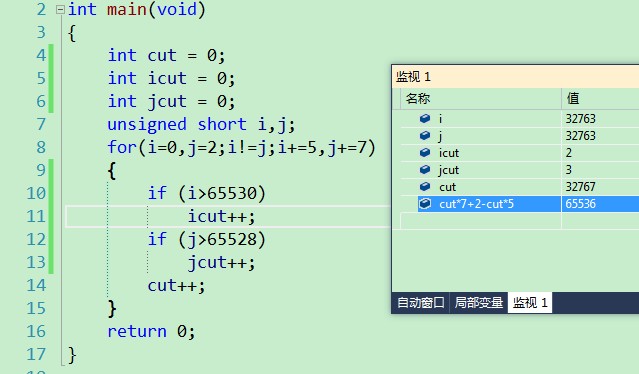
Task: Select the expression icon for cut*7+2-cut*5
Action: tap(425, 204)
